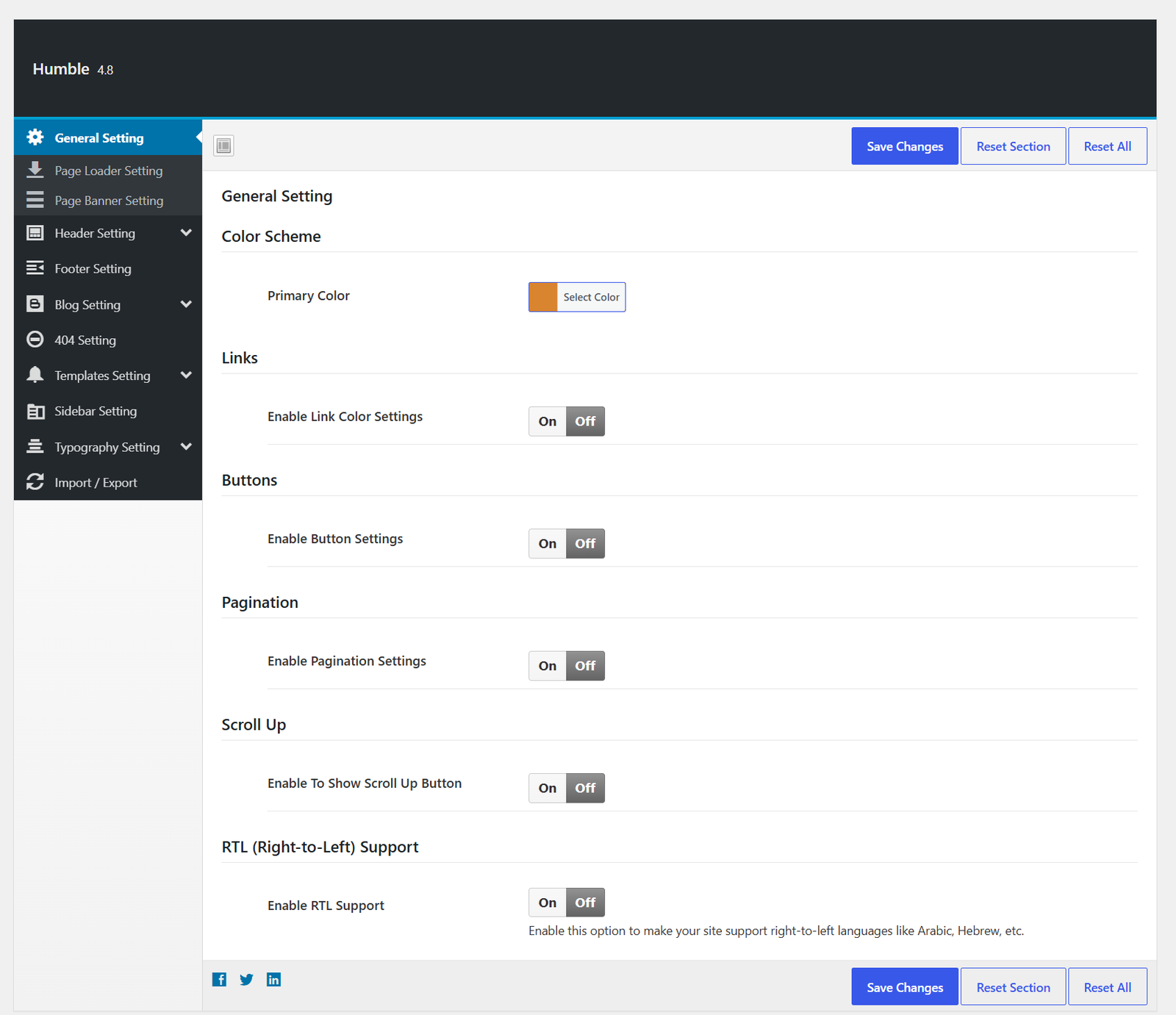Viewport: 1176px width, 1015px height.
Task: Open the Facebook icon link in footer
Action: click(x=219, y=980)
